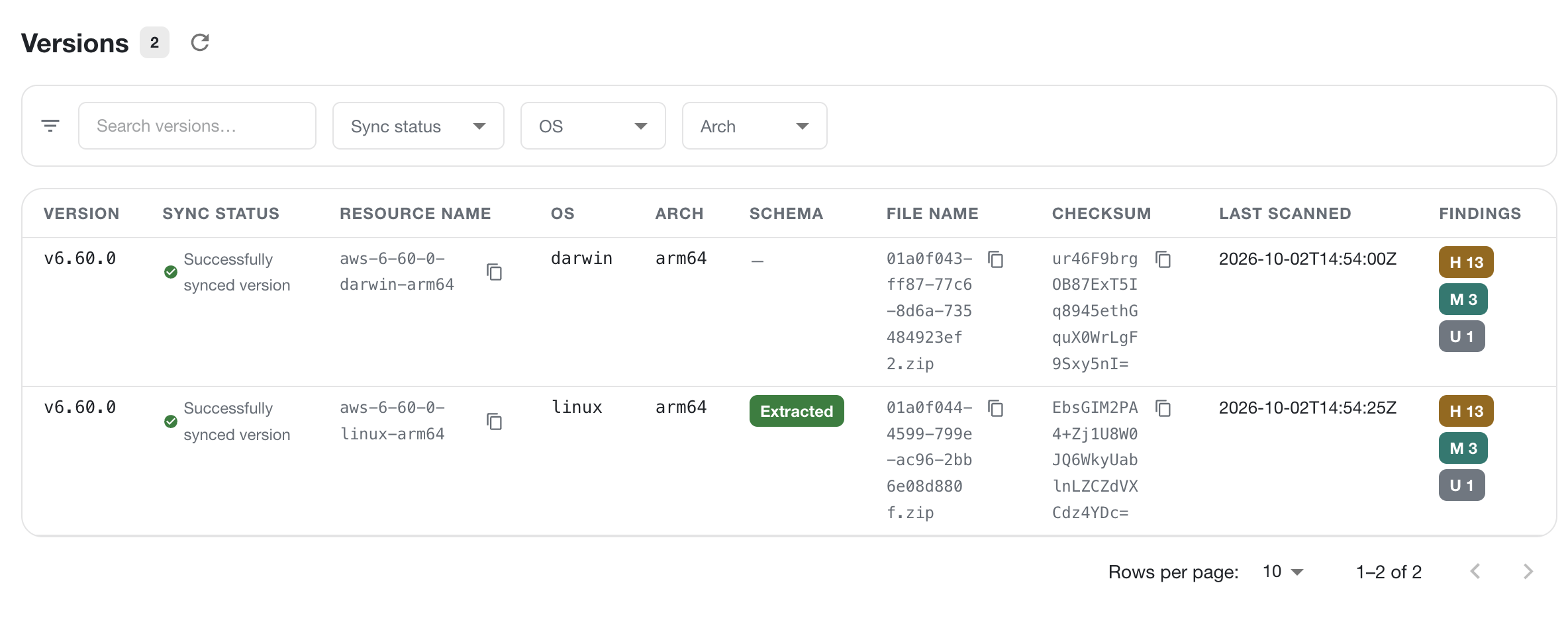Image resolution: width=1568 pixels, height=622 pixels.
Task: Sort by LAST SCANNED column header
Action: pyautogui.click(x=1285, y=214)
